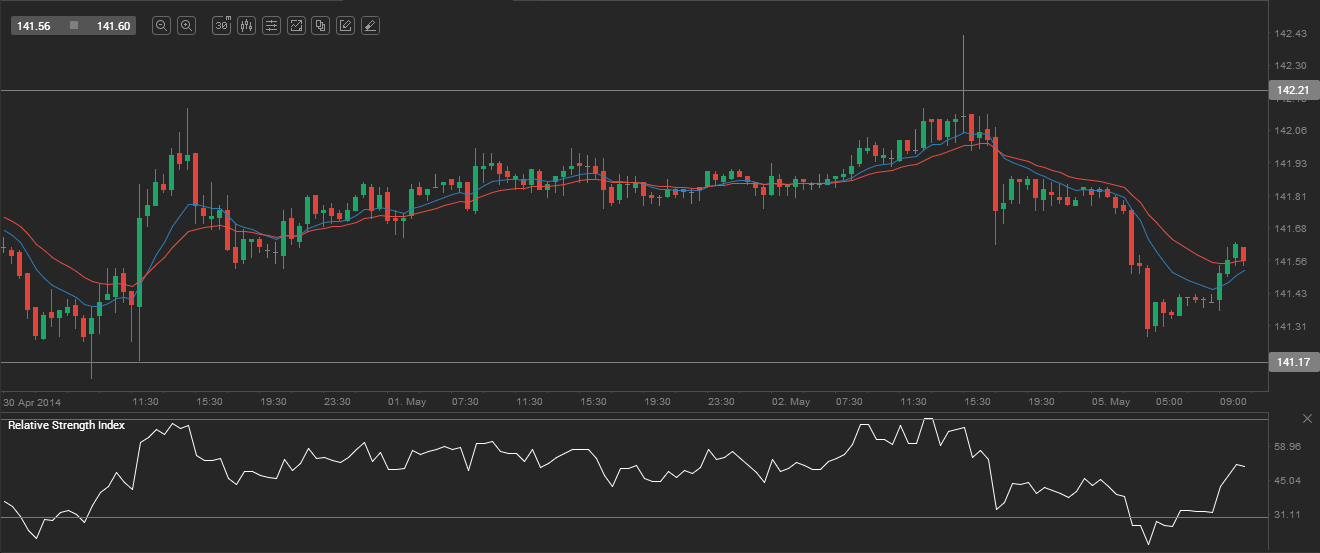Viewport: 1320px width, 553px height.
Task: Open the indicators settings sliders icon
Action: click(x=271, y=26)
